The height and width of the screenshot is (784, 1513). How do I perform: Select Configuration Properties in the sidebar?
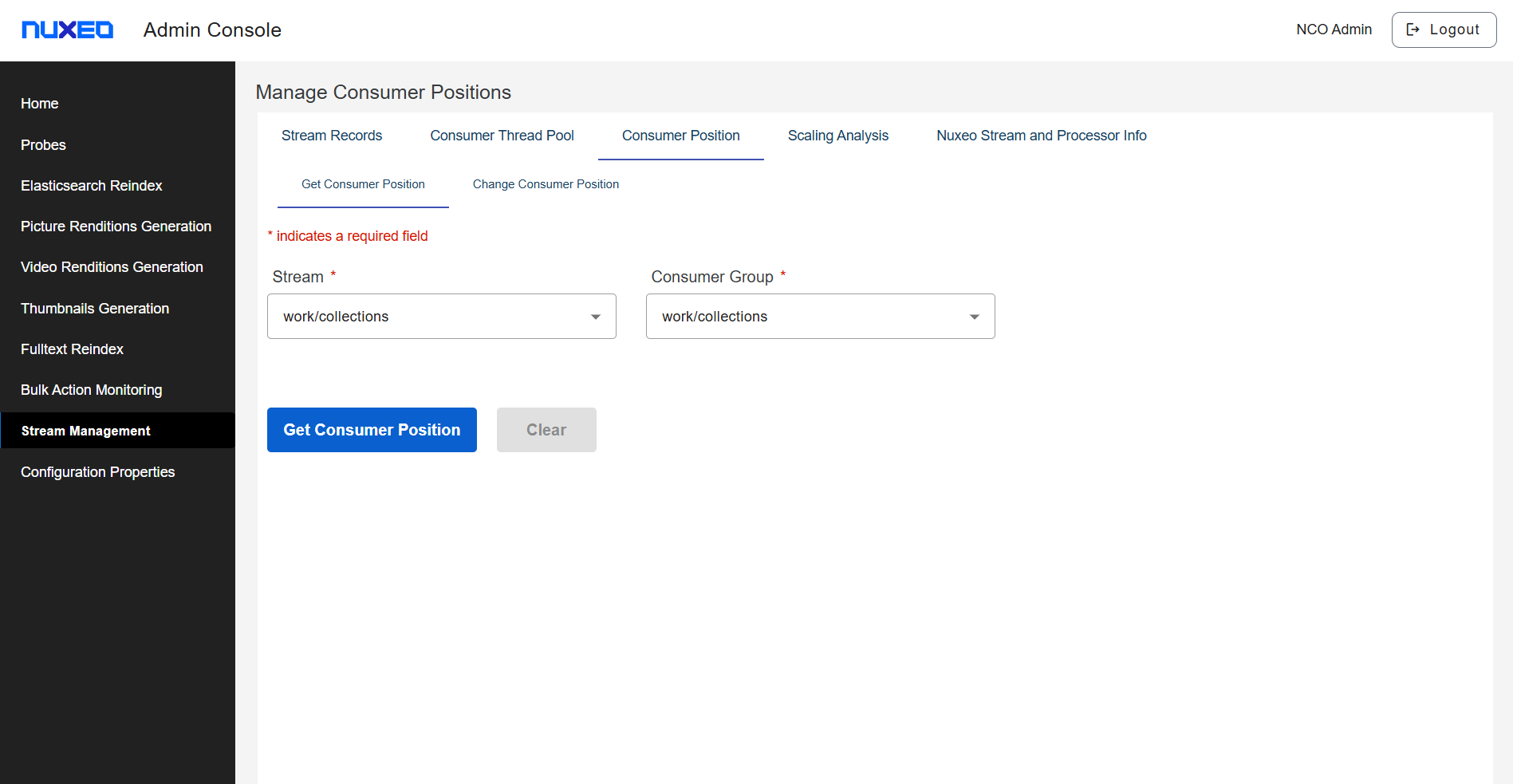pyautogui.click(x=97, y=472)
